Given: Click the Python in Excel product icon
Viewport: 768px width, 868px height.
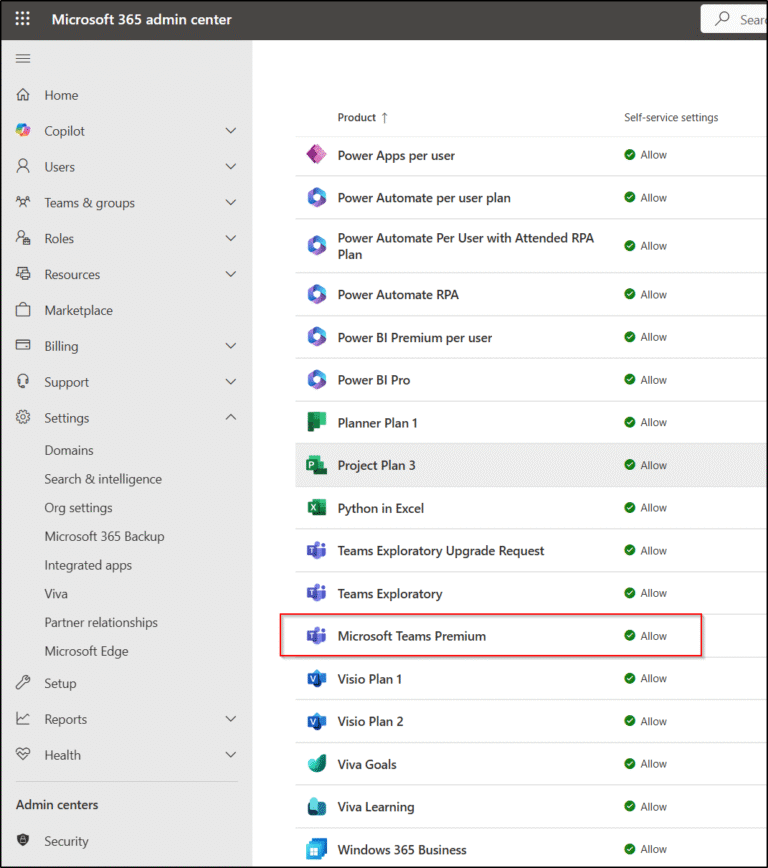Looking at the screenshot, I should click(316, 508).
